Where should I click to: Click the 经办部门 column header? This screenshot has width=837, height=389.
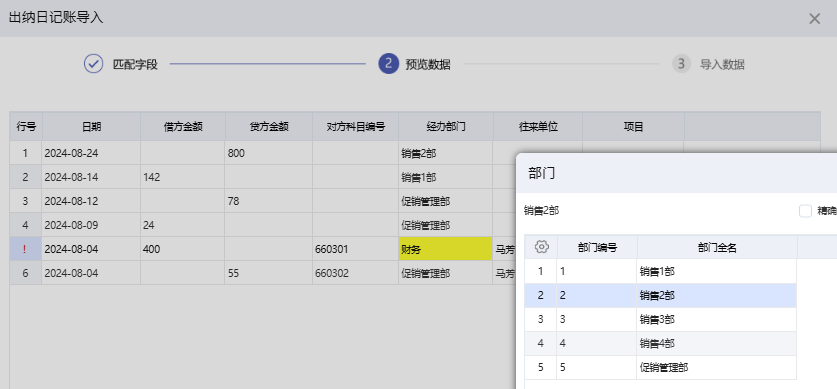click(x=446, y=126)
